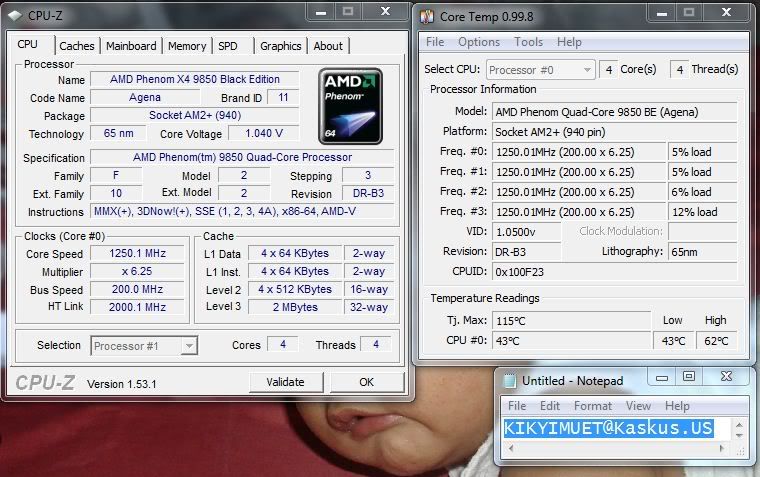Close the Core Temp window

[x=726, y=12]
